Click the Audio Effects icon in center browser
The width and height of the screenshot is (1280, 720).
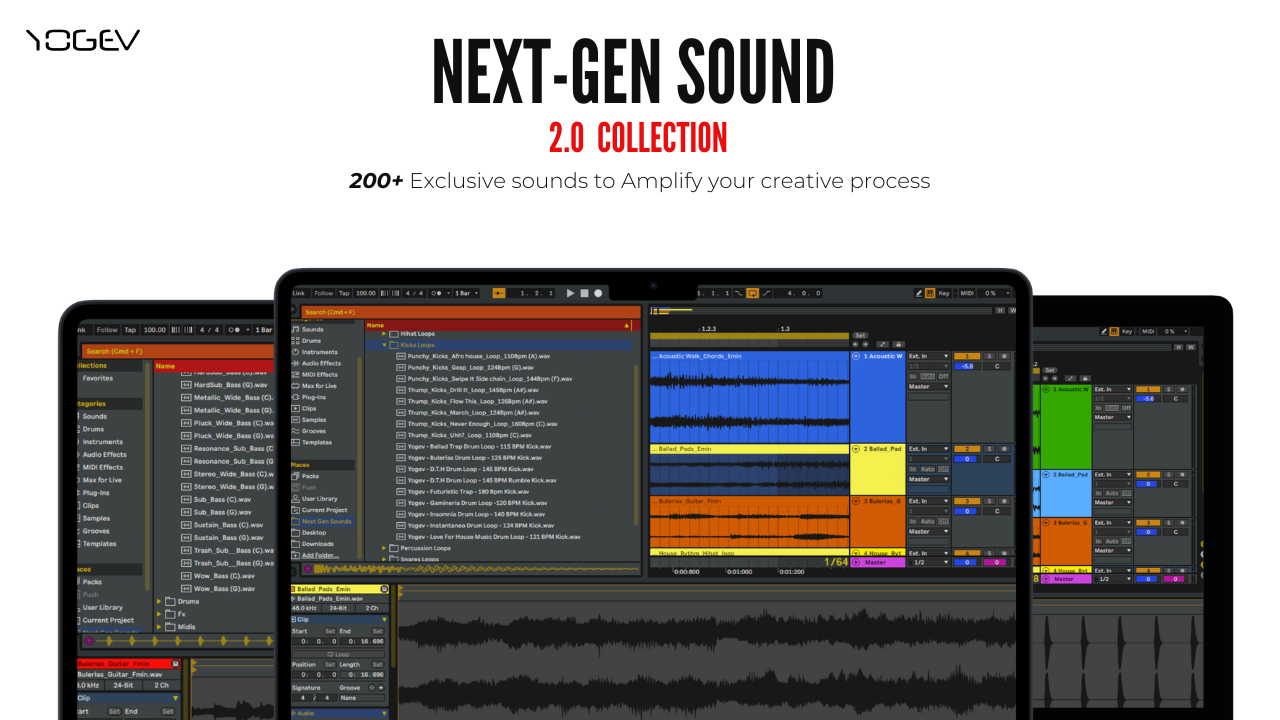point(295,363)
